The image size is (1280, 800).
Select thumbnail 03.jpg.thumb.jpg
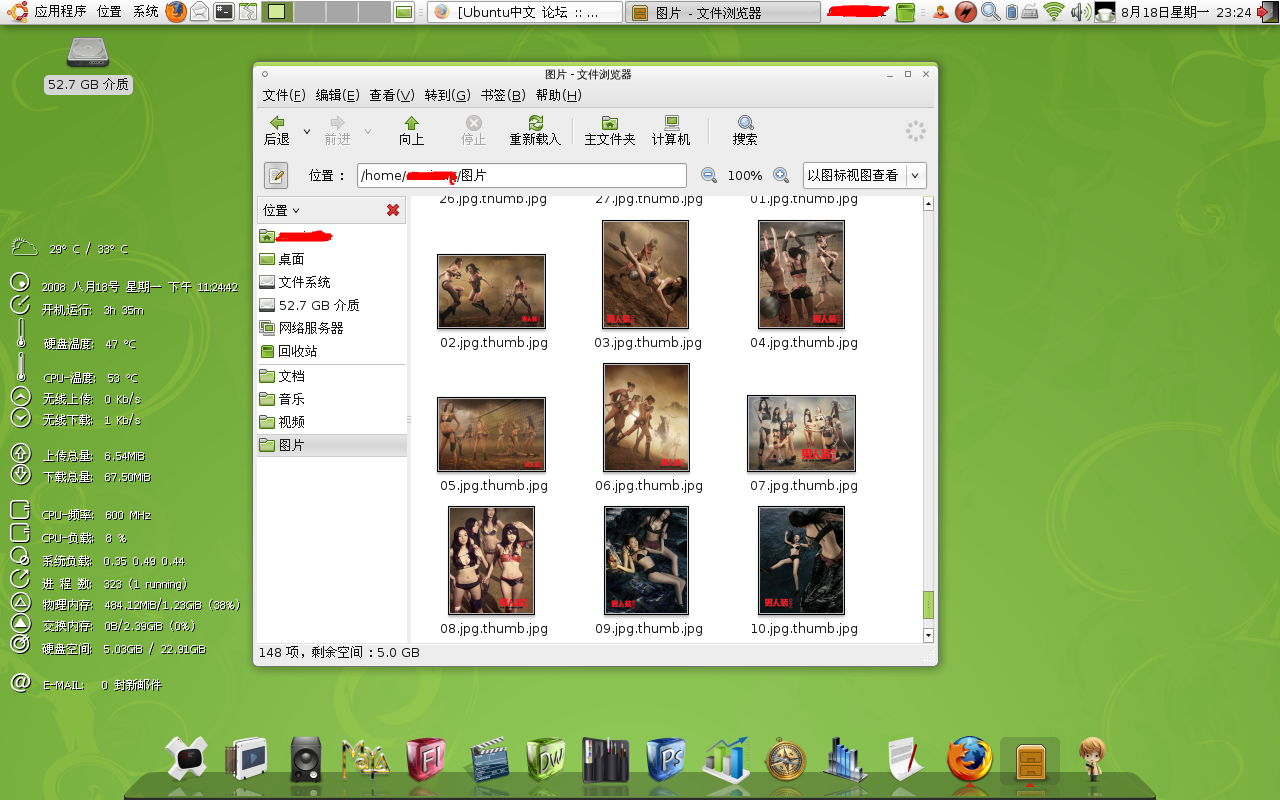(645, 274)
